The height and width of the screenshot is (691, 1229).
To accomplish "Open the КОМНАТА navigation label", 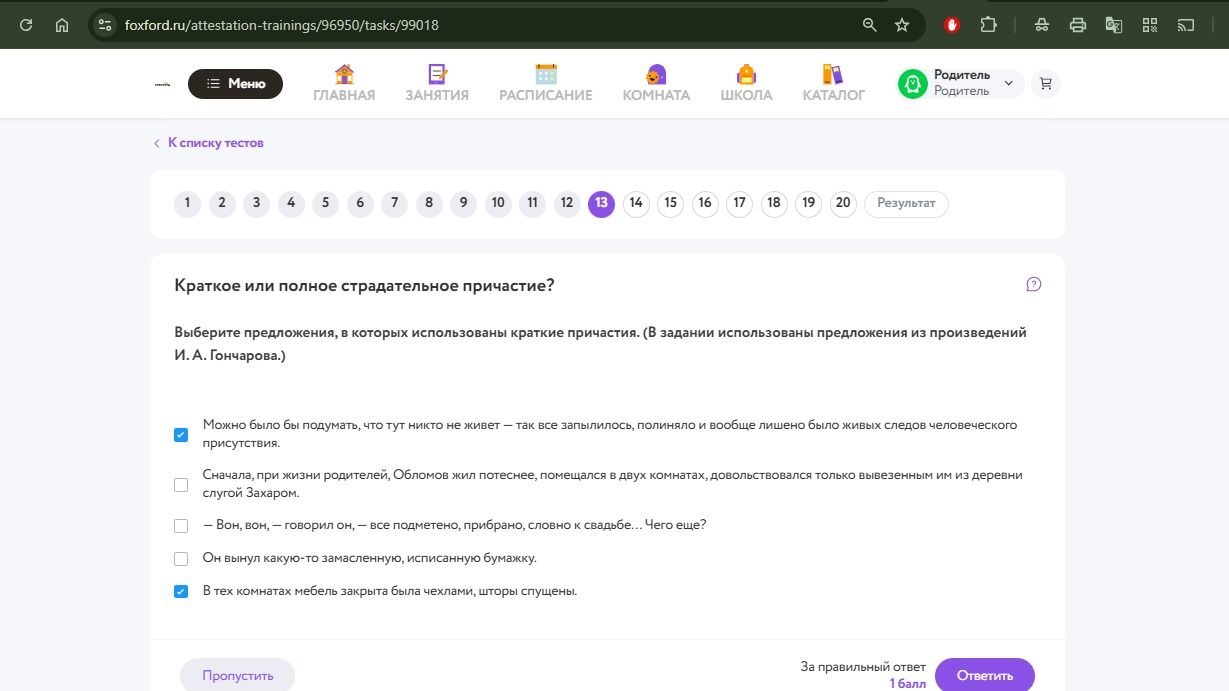I will 656,95.
